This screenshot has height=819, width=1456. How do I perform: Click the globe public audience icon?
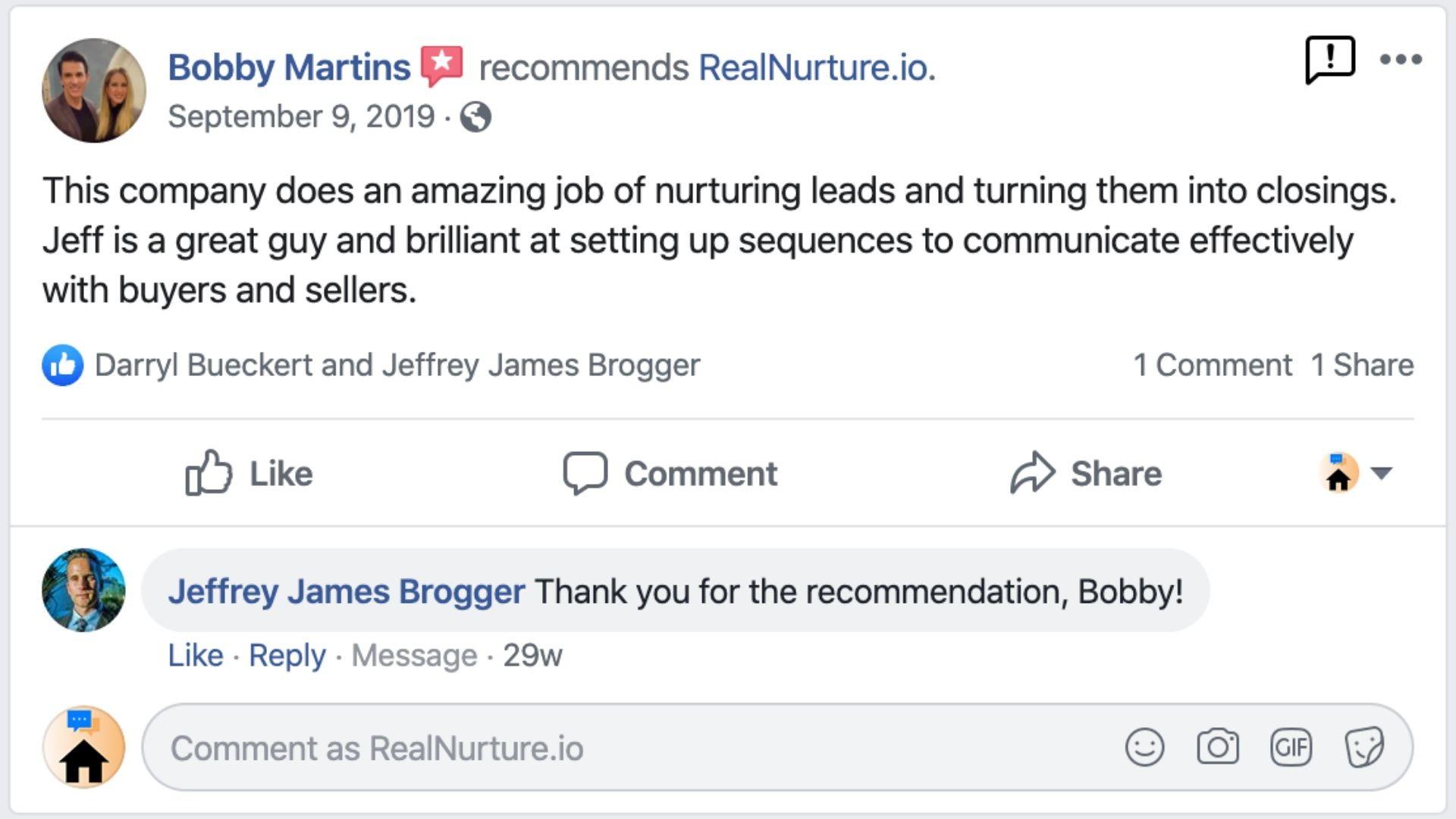[475, 117]
